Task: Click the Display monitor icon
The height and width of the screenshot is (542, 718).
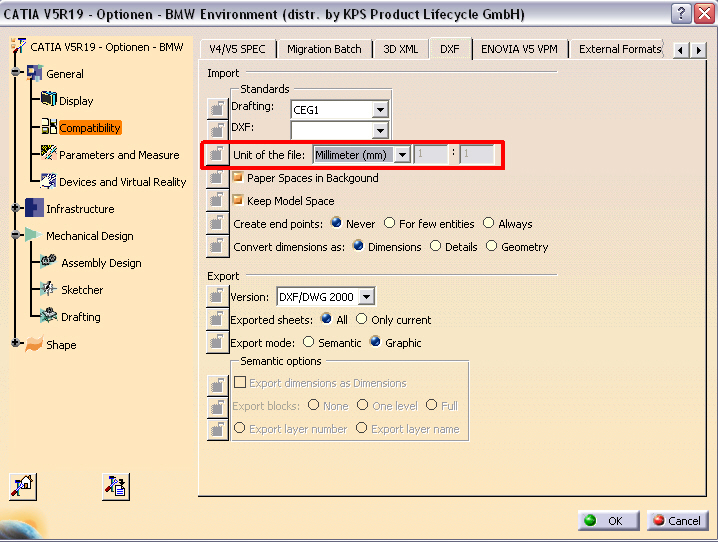Action: (49, 98)
